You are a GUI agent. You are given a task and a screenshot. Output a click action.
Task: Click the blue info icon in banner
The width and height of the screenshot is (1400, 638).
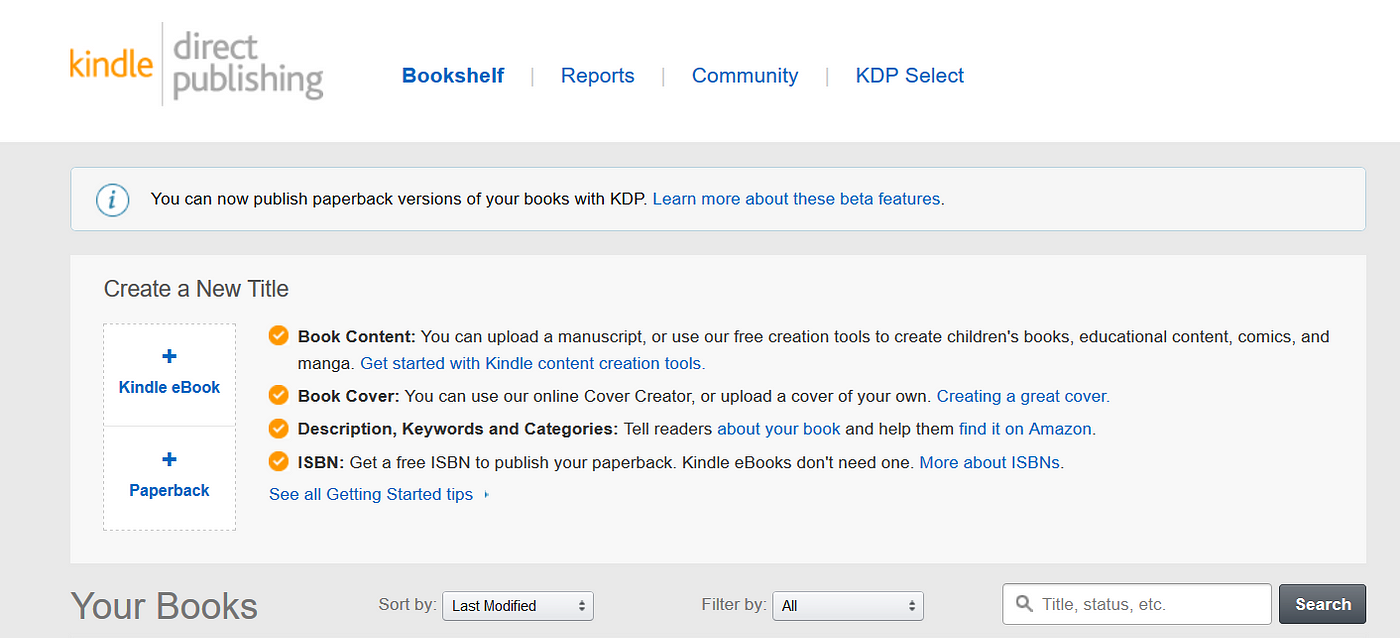[112, 200]
